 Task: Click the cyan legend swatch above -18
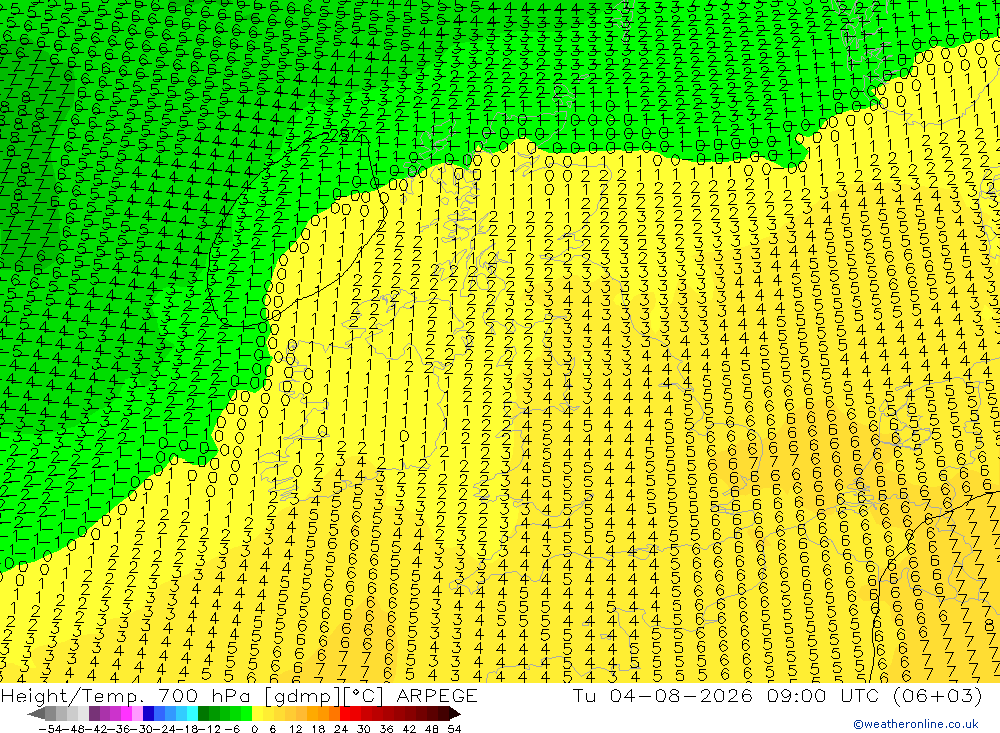click(192, 714)
